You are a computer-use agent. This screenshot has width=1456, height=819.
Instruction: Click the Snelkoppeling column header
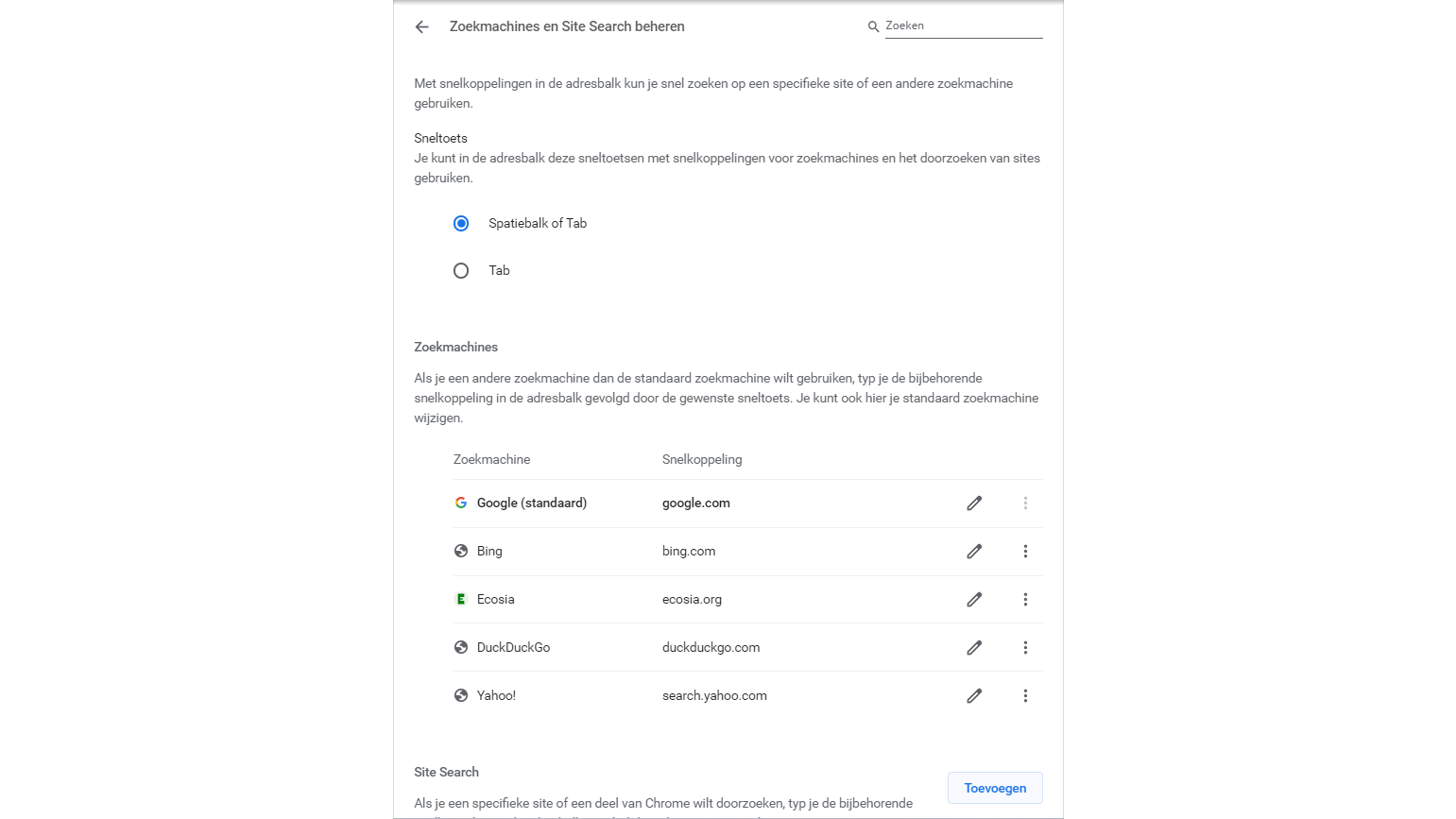coord(702,460)
